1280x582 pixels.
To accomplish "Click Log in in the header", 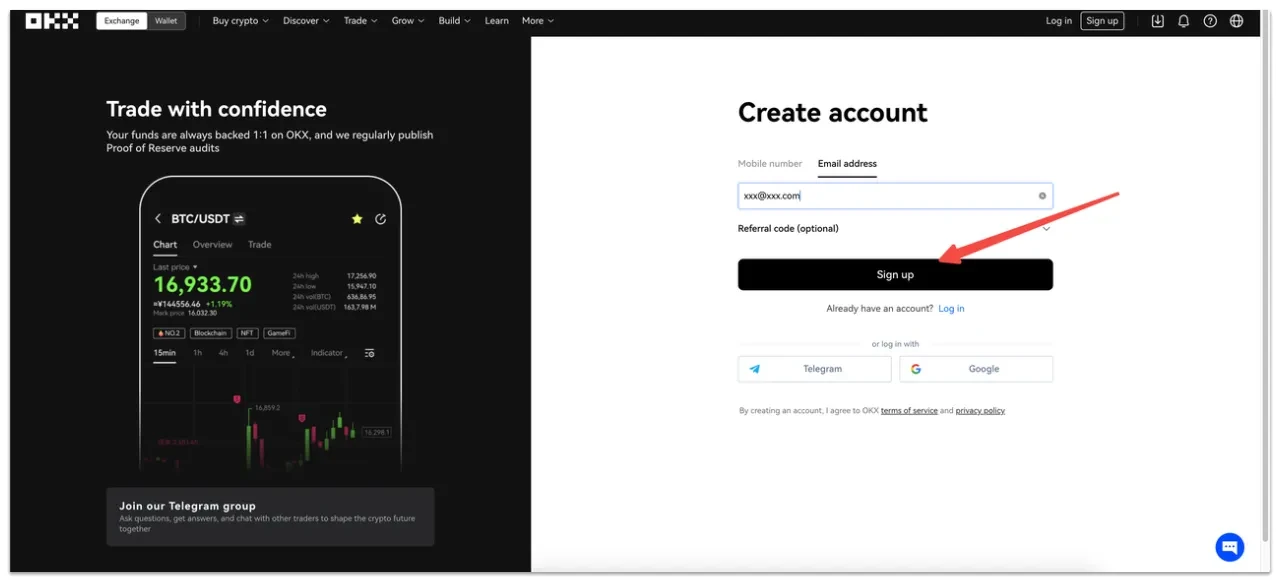I will pos(1059,21).
